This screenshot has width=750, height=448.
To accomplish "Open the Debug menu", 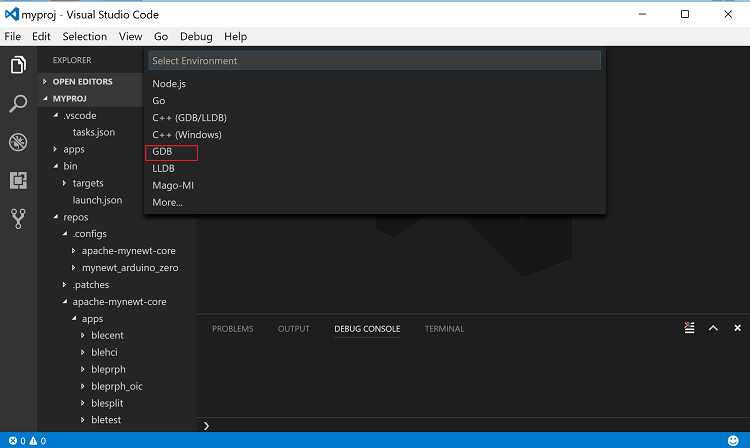I will [196, 37].
